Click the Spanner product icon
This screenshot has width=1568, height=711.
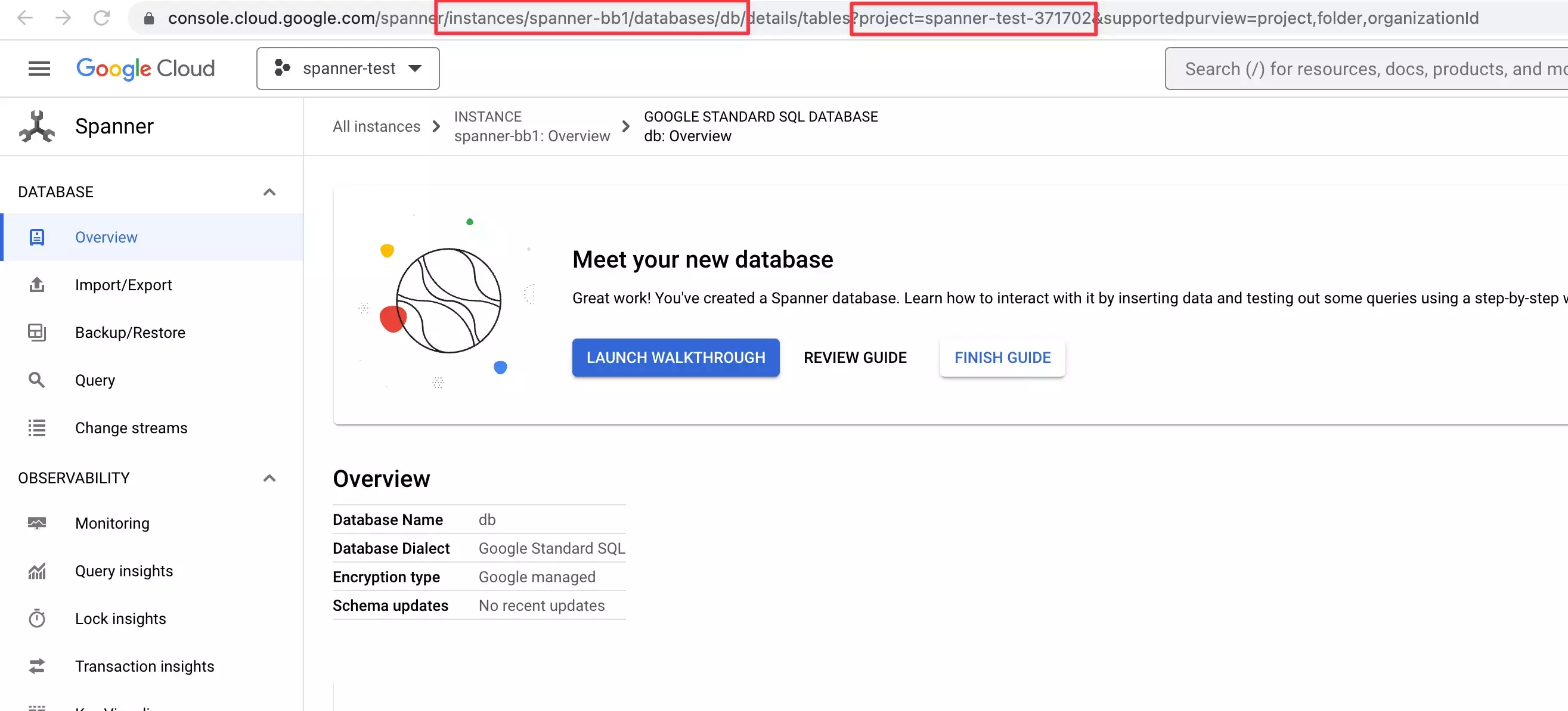[36, 126]
